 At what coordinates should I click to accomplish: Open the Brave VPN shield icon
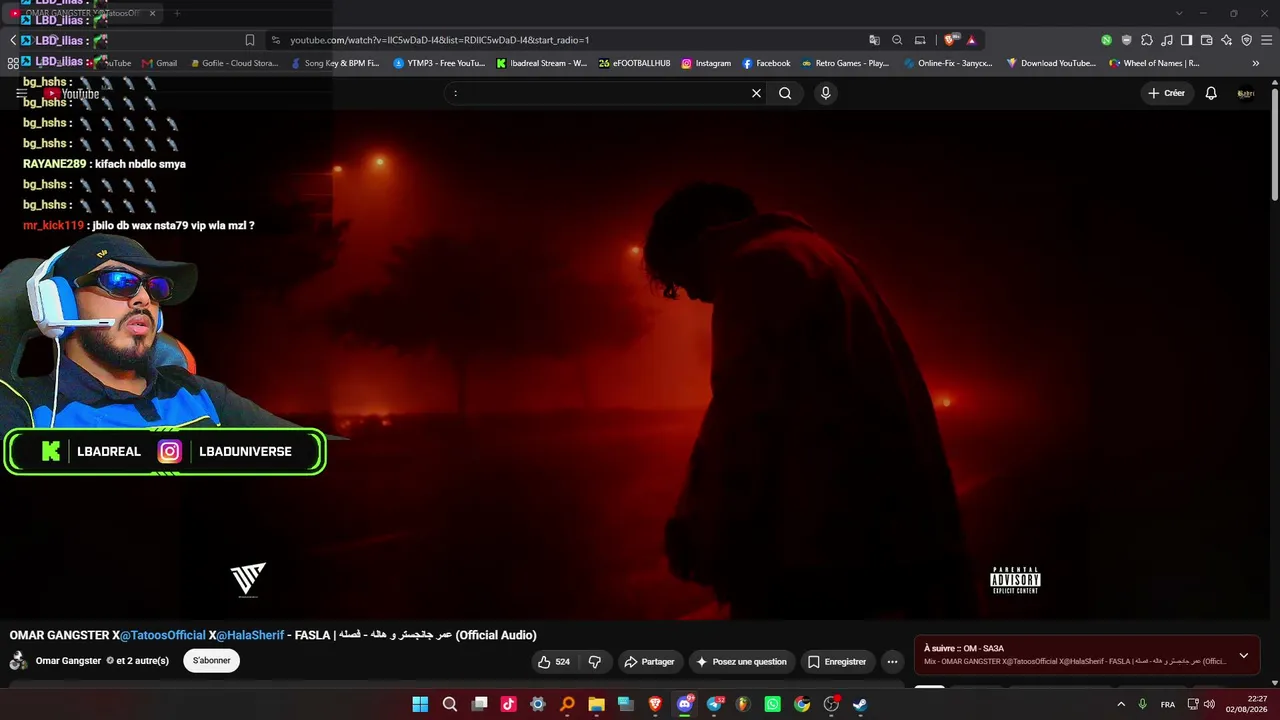pyautogui.click(x=1246, y=40)
